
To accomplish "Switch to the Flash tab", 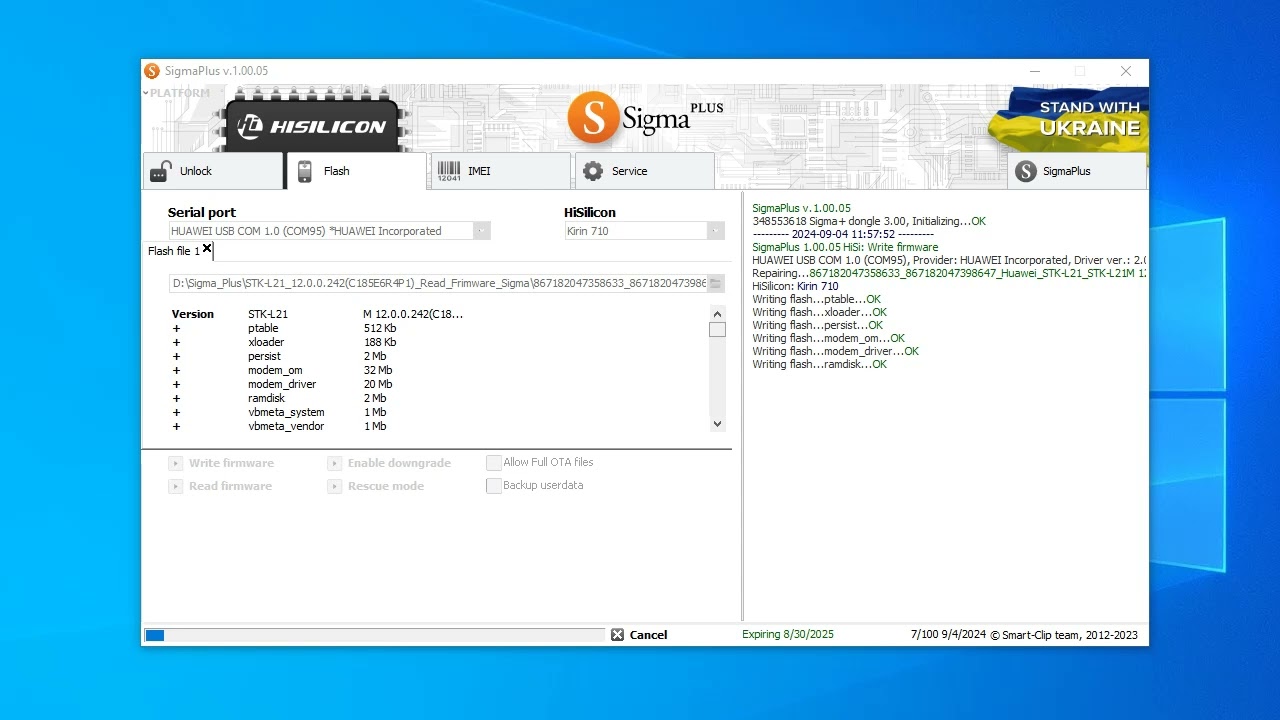I will [356, 171].
